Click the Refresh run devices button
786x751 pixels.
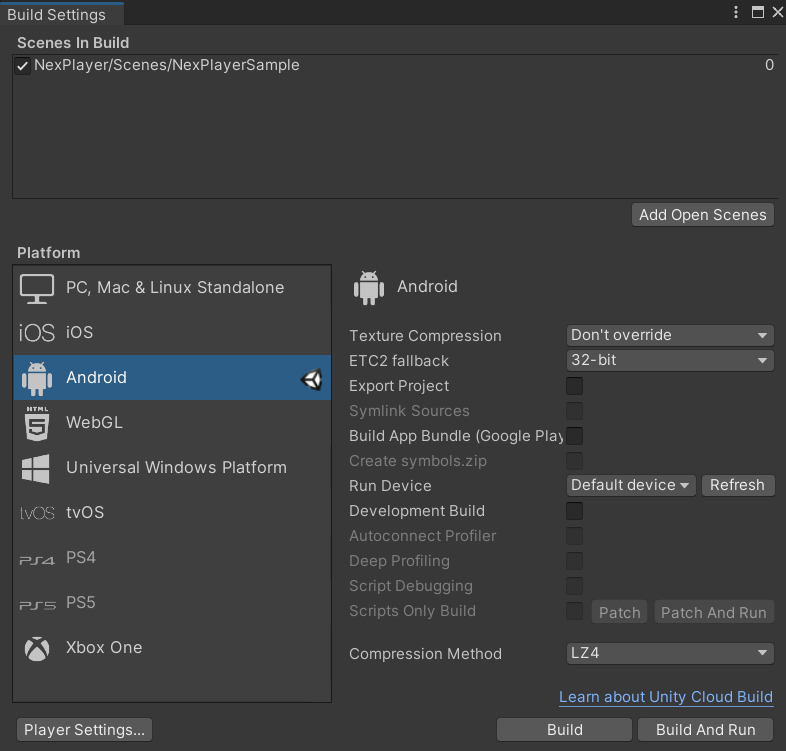click(x=737, y=486)
